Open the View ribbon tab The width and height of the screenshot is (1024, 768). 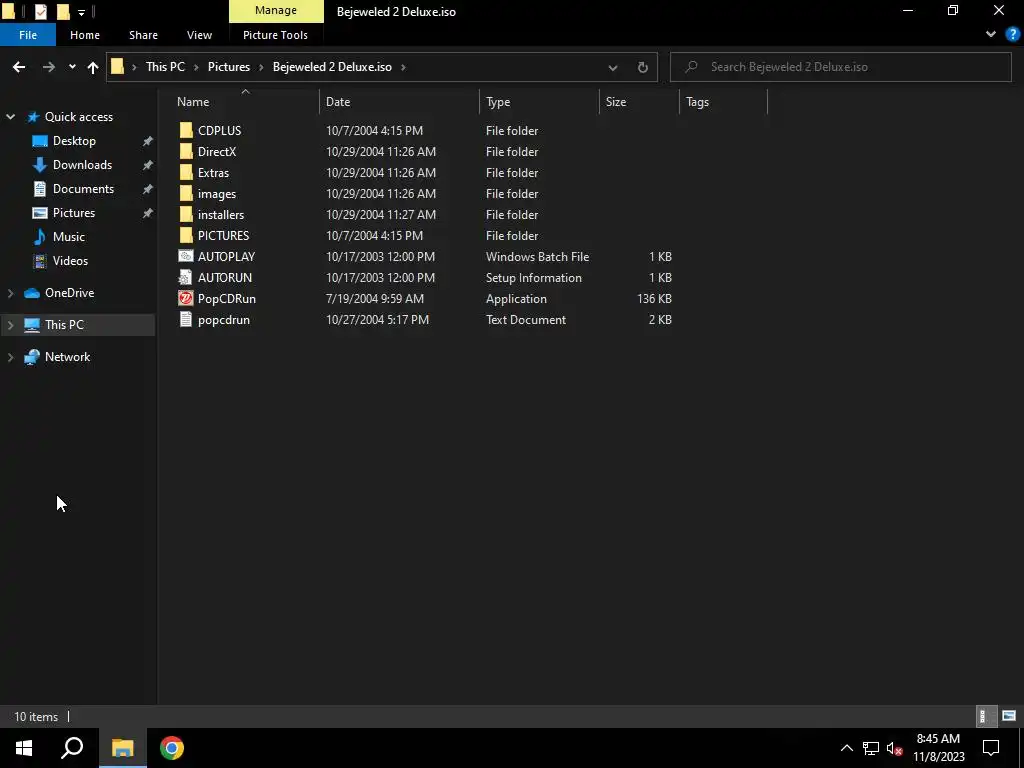tap(199, 35)
